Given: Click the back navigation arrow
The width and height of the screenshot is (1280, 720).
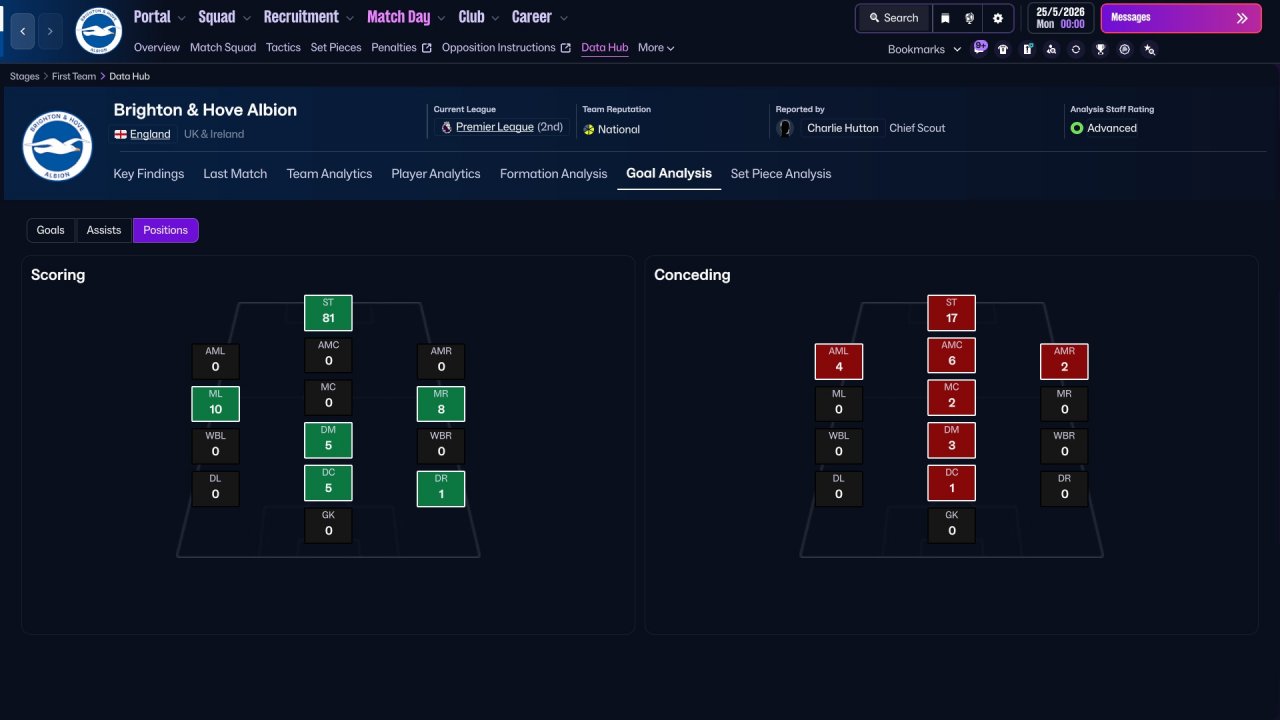Looking at the screenshot, I should click(x=23, y=31).
